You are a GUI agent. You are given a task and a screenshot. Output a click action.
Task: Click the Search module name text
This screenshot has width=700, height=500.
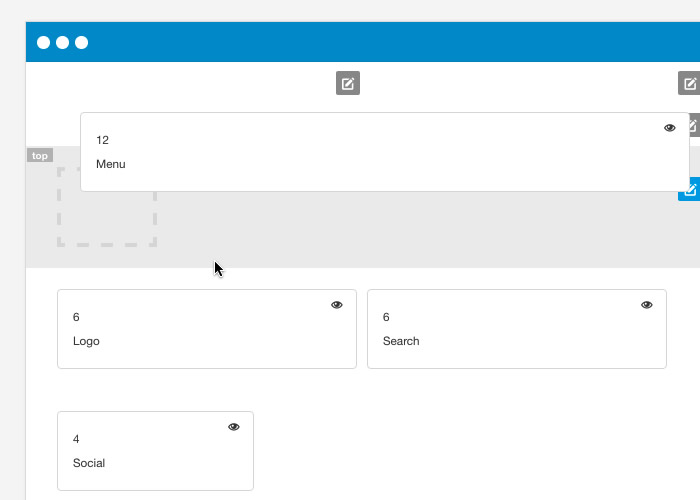[x=401, y=341]
